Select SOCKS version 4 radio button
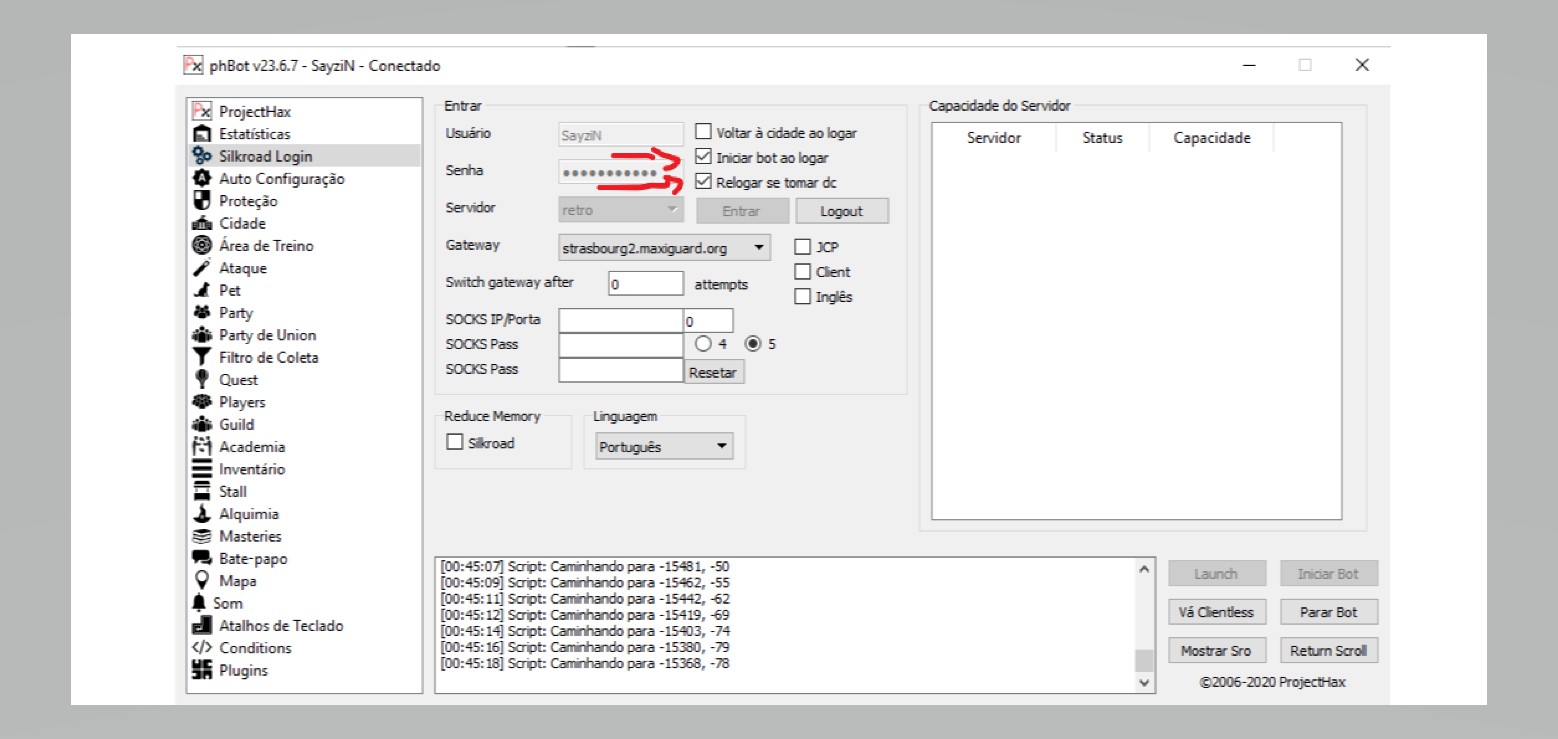Screen dimensions: 1558x739 click(x=703, y=344)
